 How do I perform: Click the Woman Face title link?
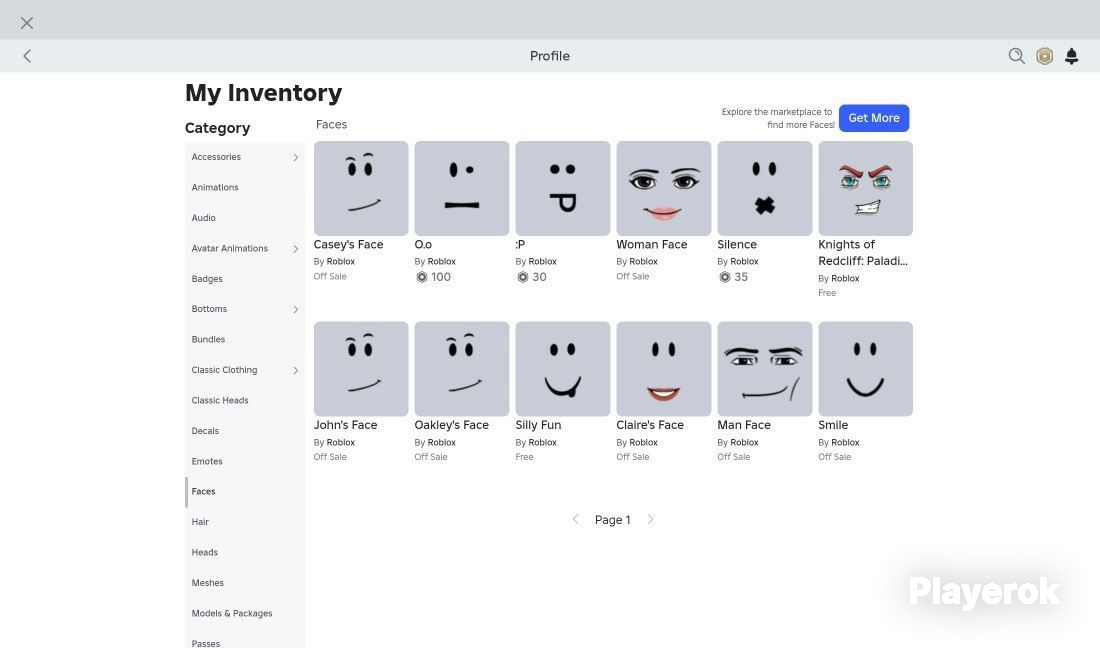(x=652, y=245)
